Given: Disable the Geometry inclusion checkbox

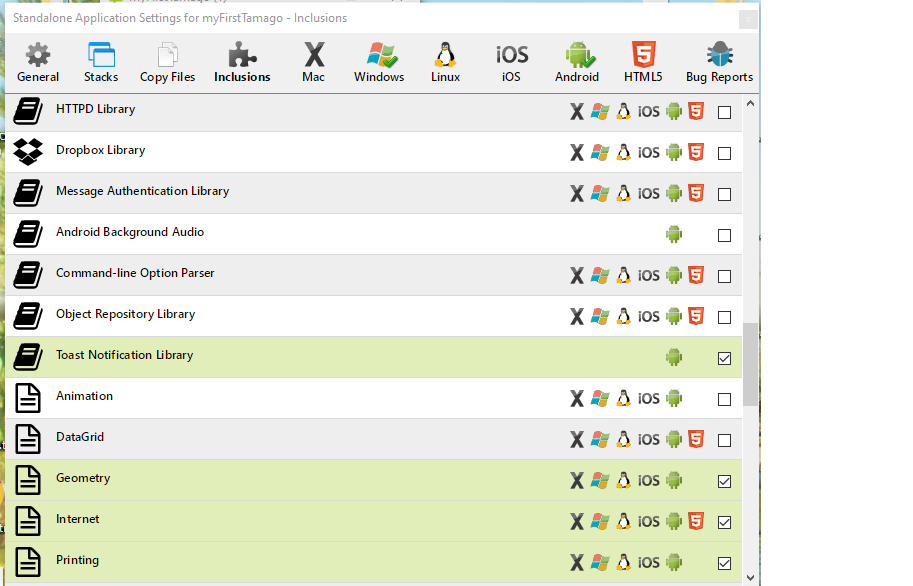Looking at the screenshot, I should (x=724, y=482).
